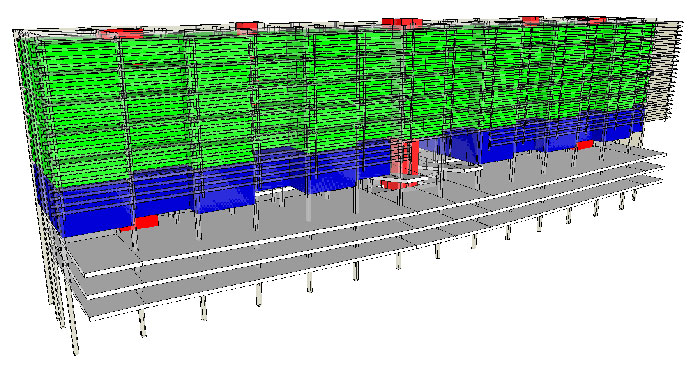Click the second red rooftop block from the left
Viewport: 700px width, 369px height.
pyautogui.click(x=247, y=27)
